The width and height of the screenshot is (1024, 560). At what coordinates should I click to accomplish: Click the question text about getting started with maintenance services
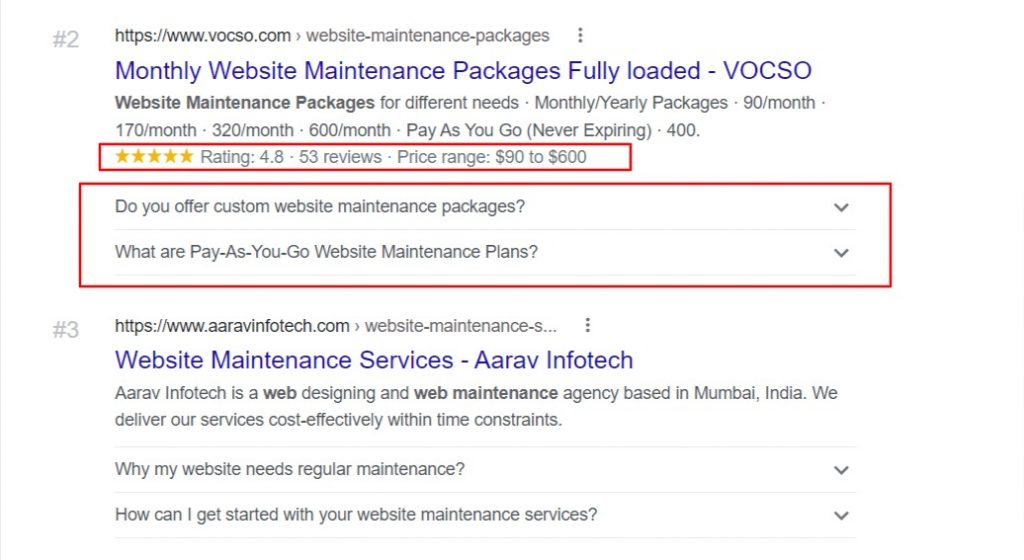(x=356, y=515)
